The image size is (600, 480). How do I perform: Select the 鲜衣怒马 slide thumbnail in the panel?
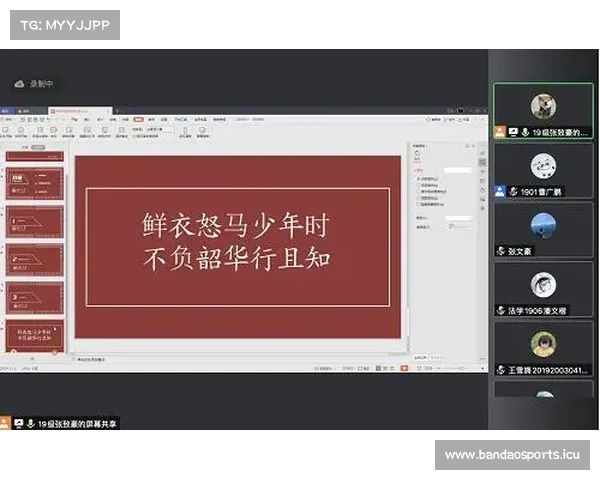[x=34, y=336]
